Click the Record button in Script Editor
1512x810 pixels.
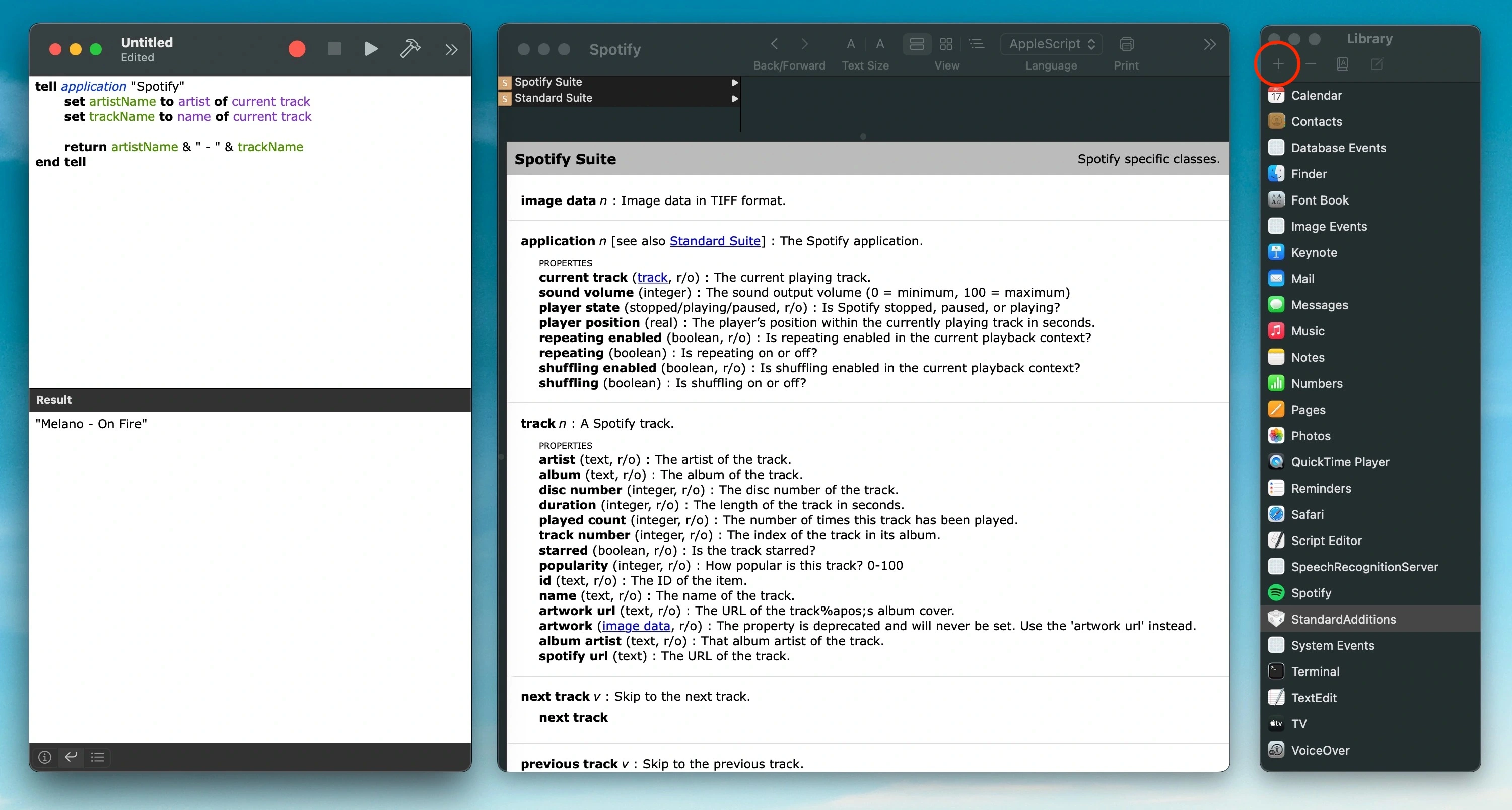pyautogui.click(x=297, y=49)
